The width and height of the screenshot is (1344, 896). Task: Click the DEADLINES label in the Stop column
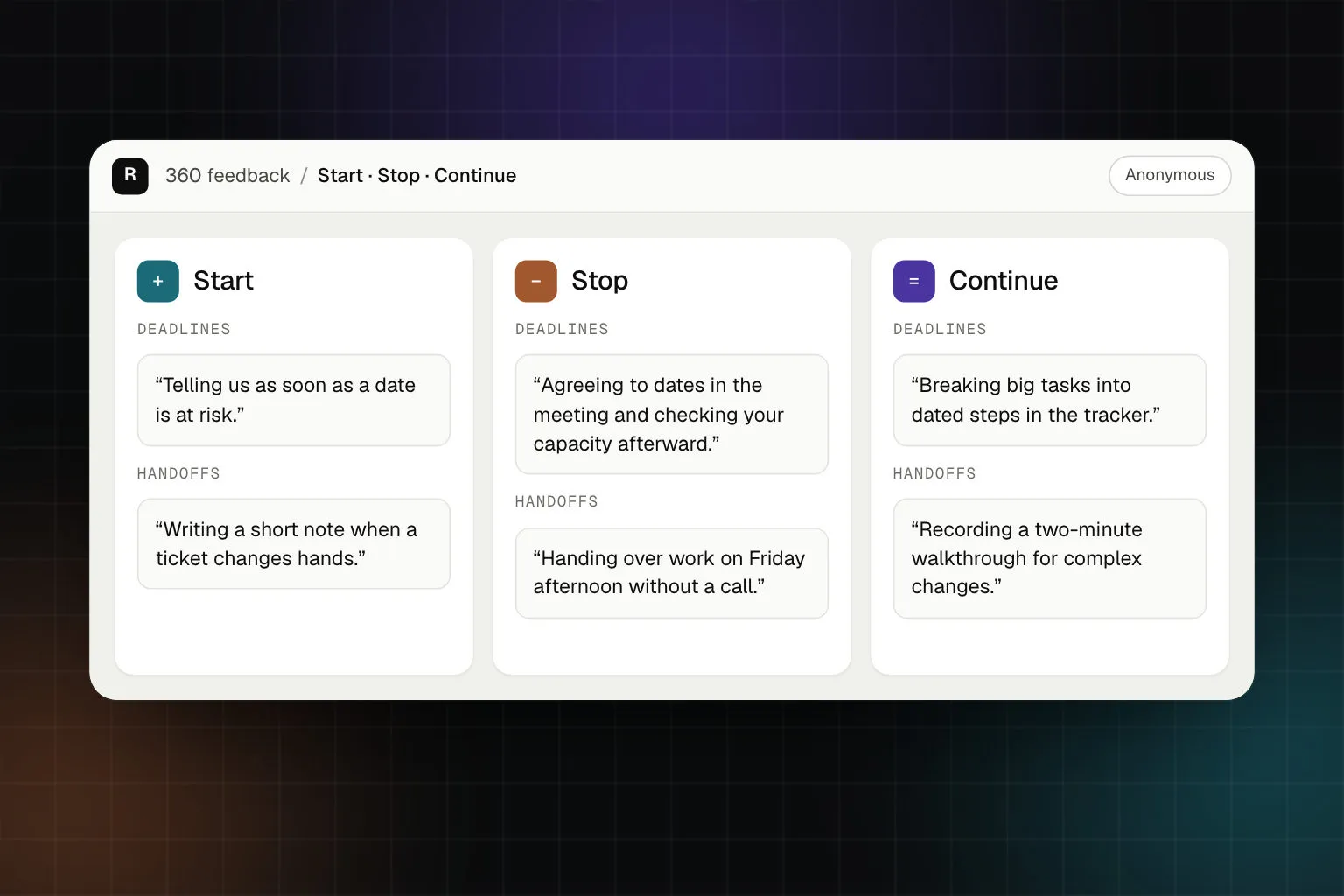(562, 330)
